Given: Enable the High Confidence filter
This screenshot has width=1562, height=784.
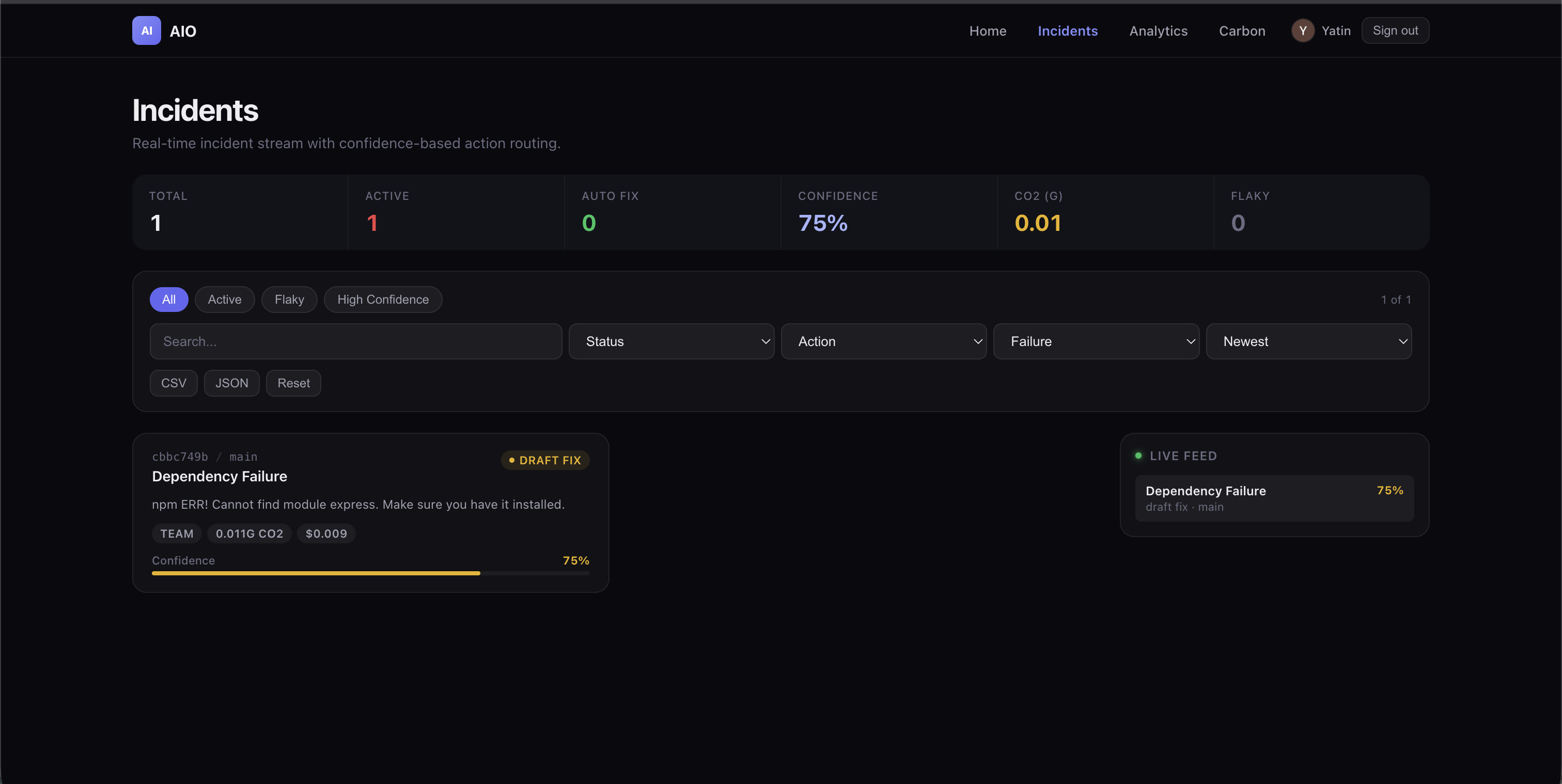Looking at the screenshot, I should coord(383,300).
